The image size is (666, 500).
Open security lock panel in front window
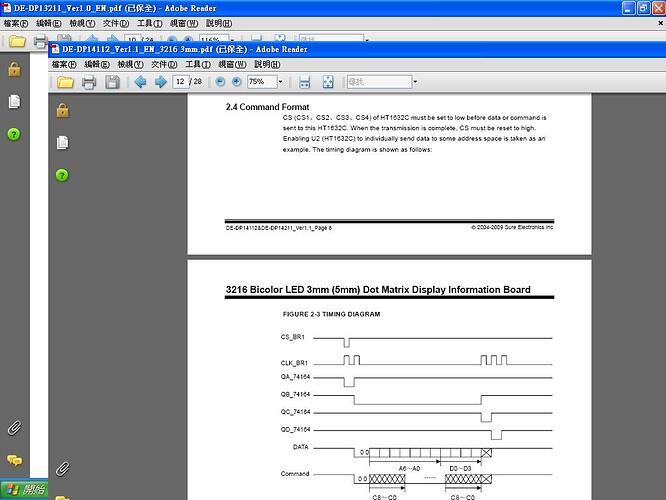[62, 110]
